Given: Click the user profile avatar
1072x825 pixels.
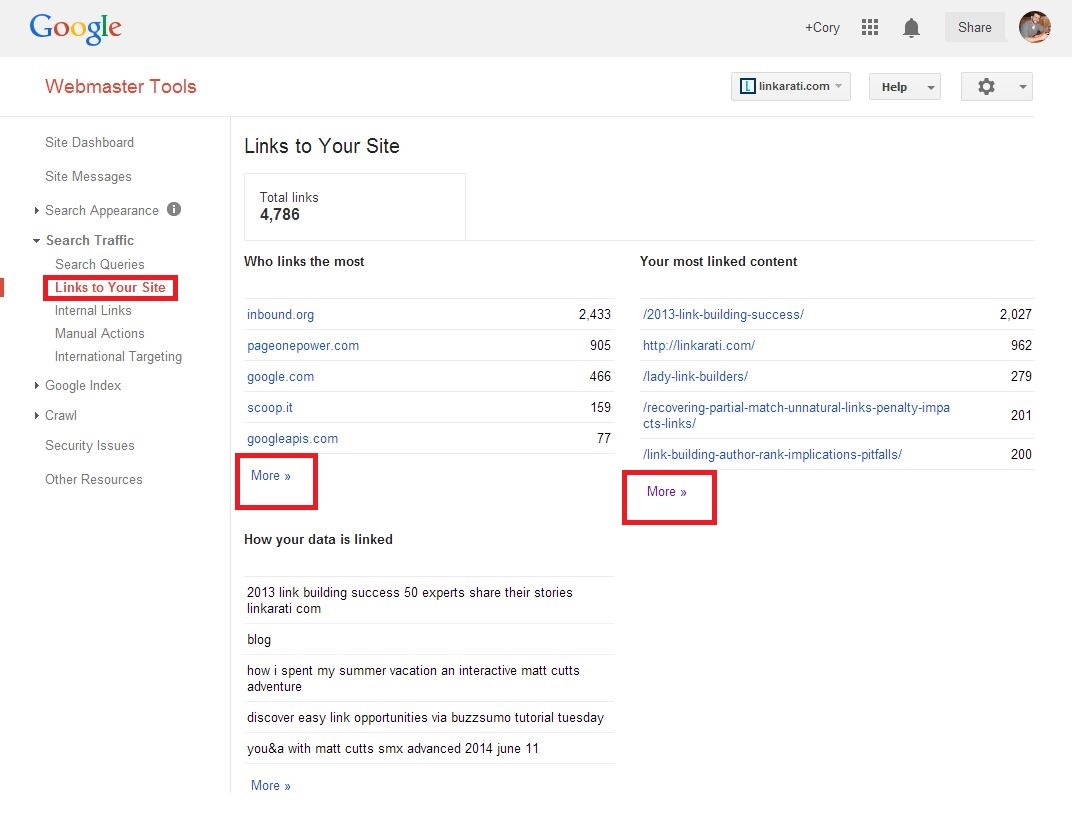Looking at the screenshot, I should coord(1034,27).
